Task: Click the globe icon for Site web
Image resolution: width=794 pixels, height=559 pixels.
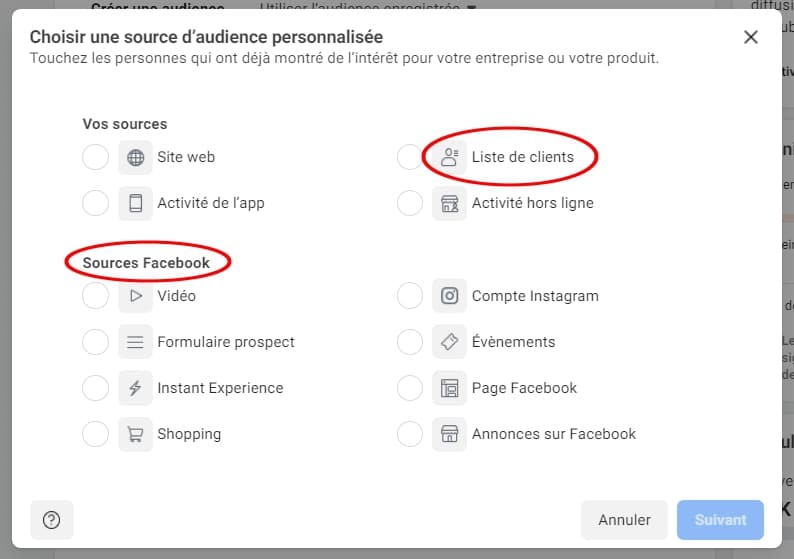Action: pos(135,157)
